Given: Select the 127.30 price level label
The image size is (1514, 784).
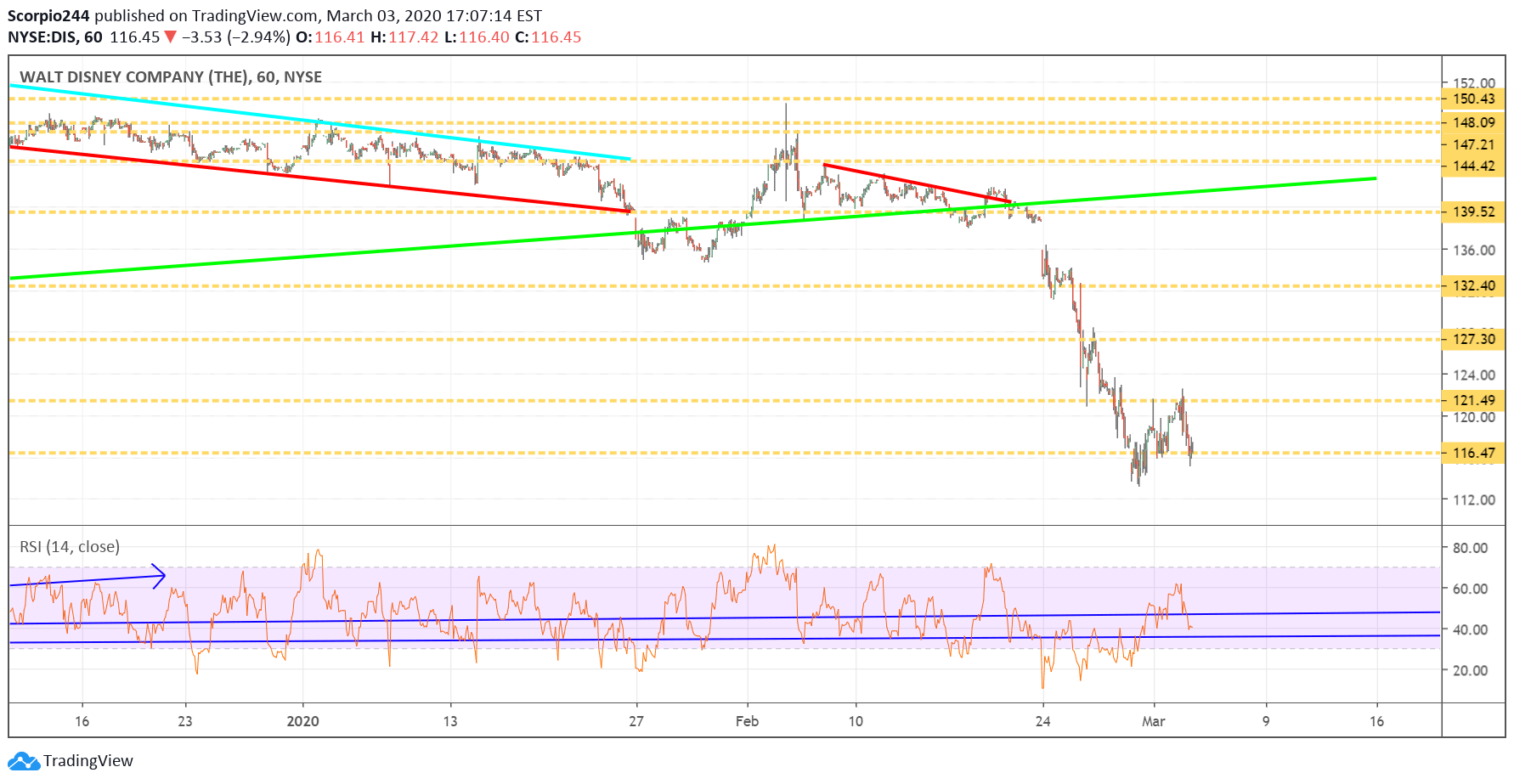Looking at the screenshot, I should coord(1473,339).
